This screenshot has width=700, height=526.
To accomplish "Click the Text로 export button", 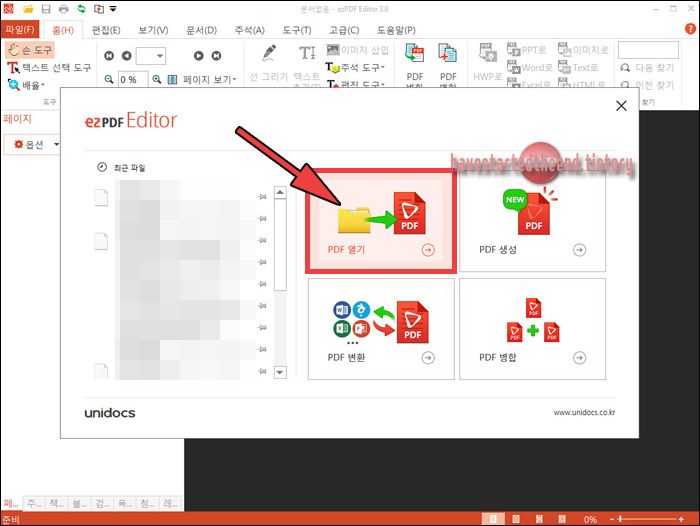I will (x=578, y=67).
